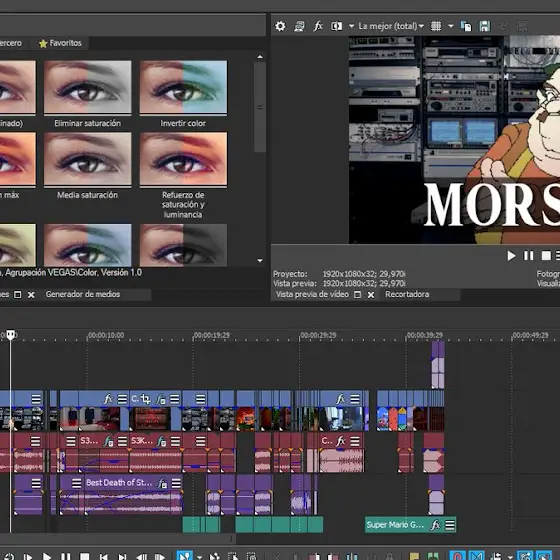560x560 pixels.
Task: Select Invertir color preset thumbnail
Action: tap(183, 87)
